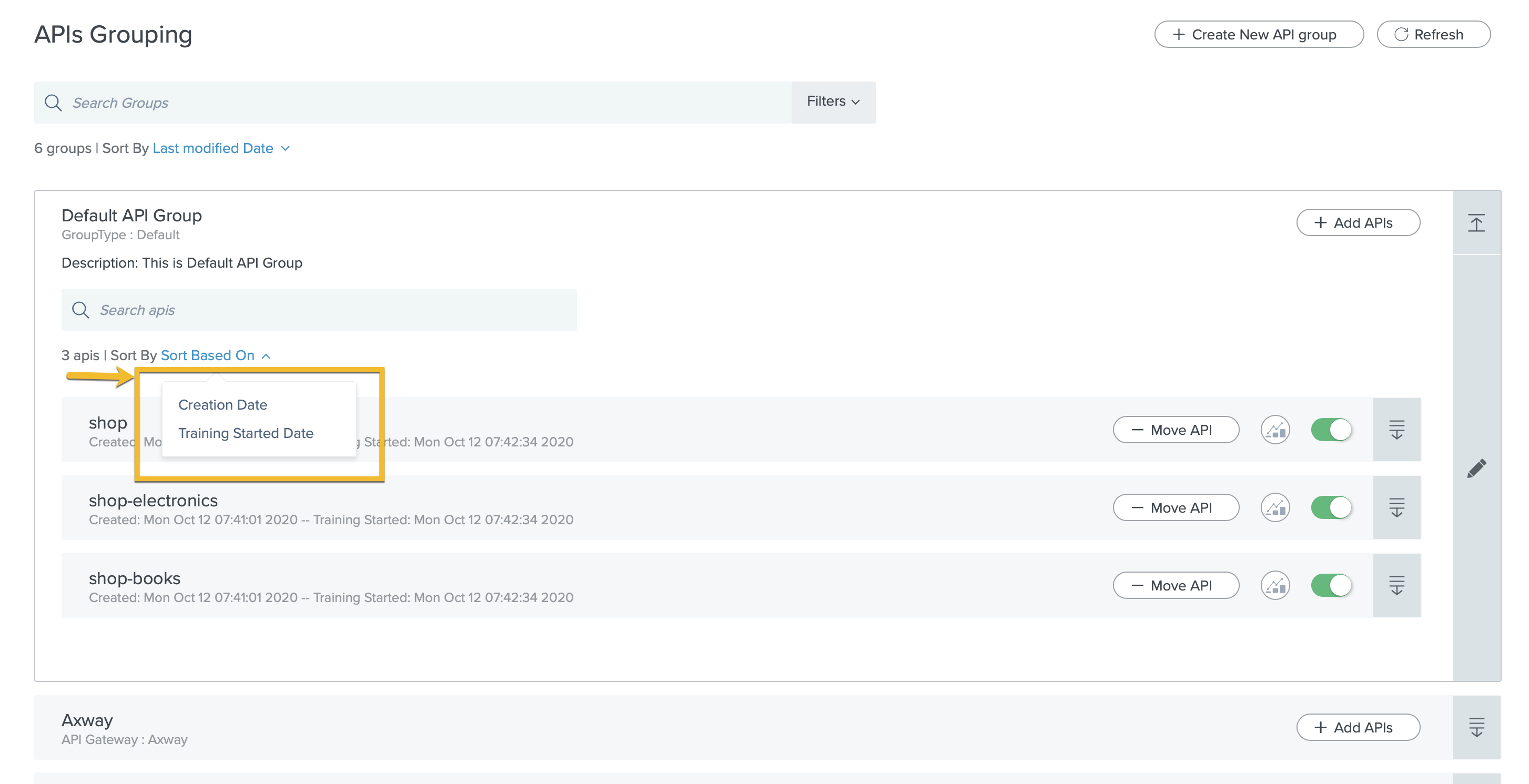Select Creation Date sort option
Screen dimensions: 1529x784
tap(222, 404)
